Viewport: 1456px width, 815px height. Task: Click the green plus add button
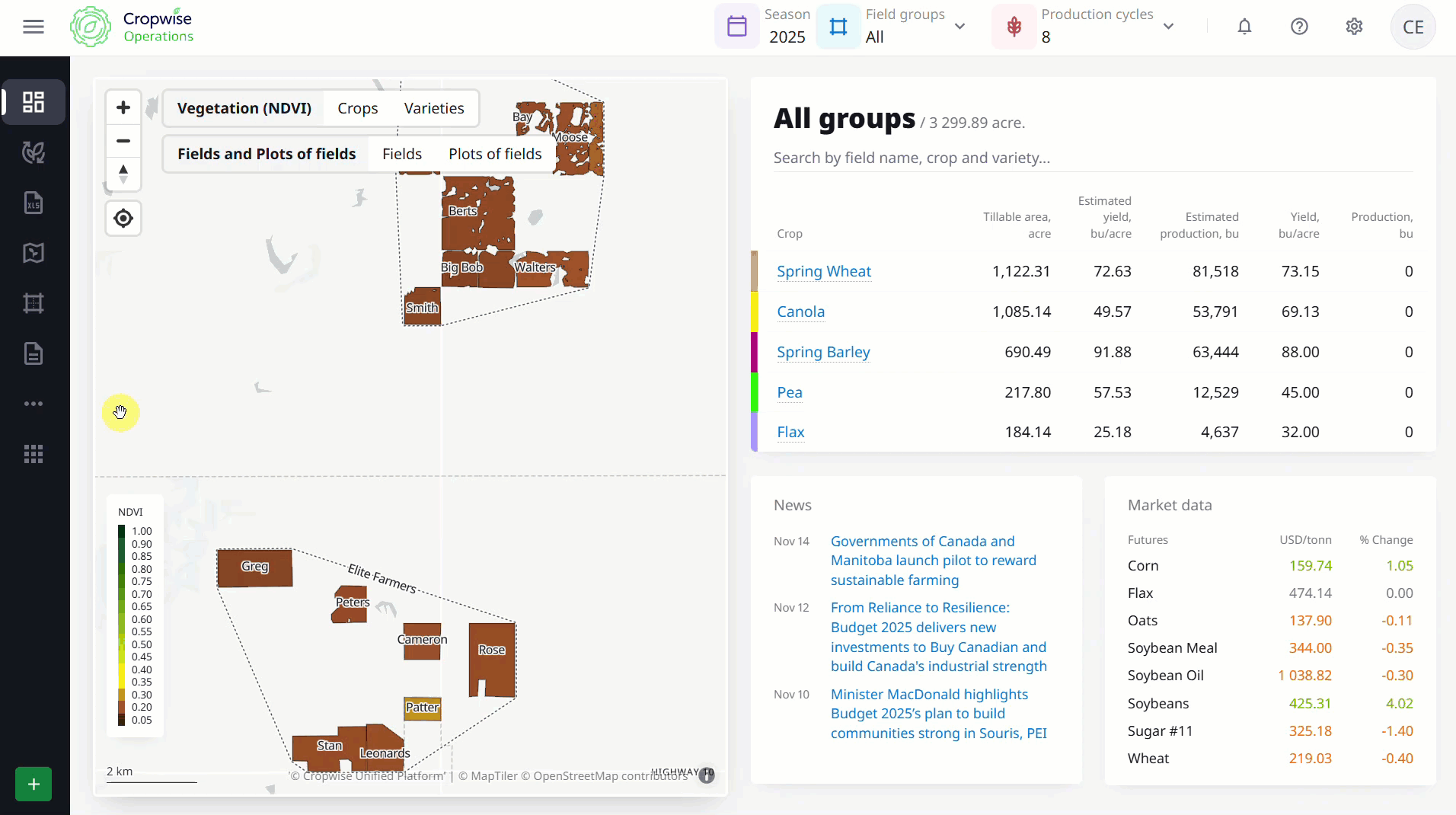coord(34,784)
